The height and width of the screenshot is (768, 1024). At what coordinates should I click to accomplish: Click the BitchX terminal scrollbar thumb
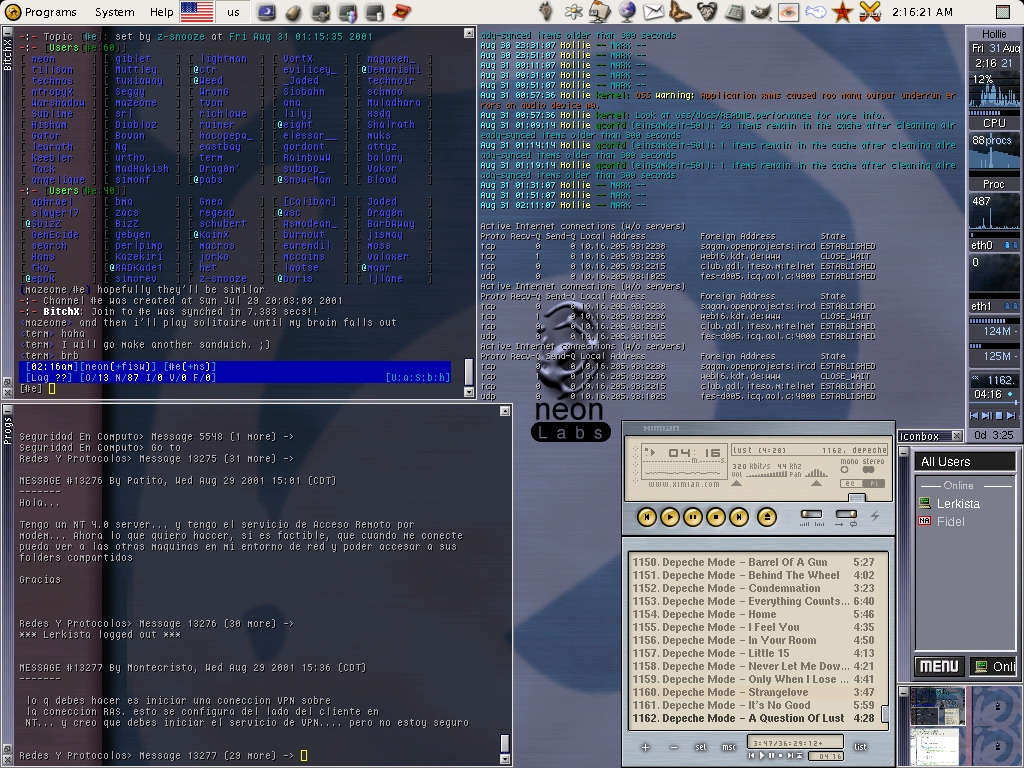click(468, 372)
